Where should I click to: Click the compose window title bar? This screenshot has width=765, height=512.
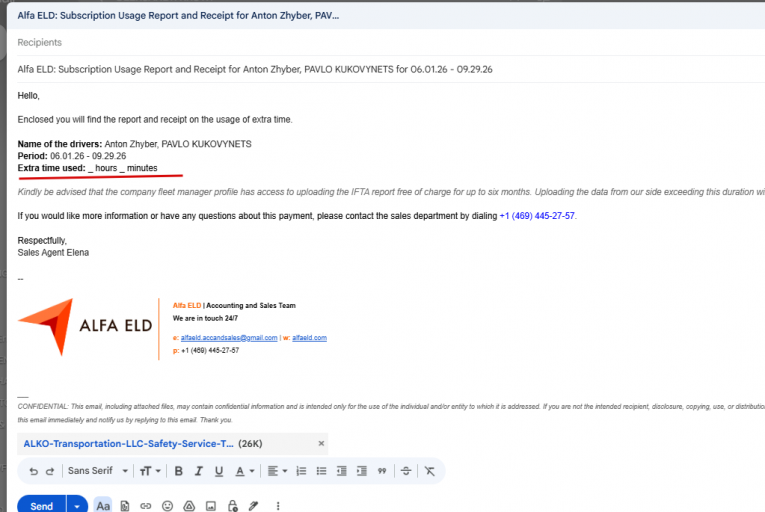386,16
